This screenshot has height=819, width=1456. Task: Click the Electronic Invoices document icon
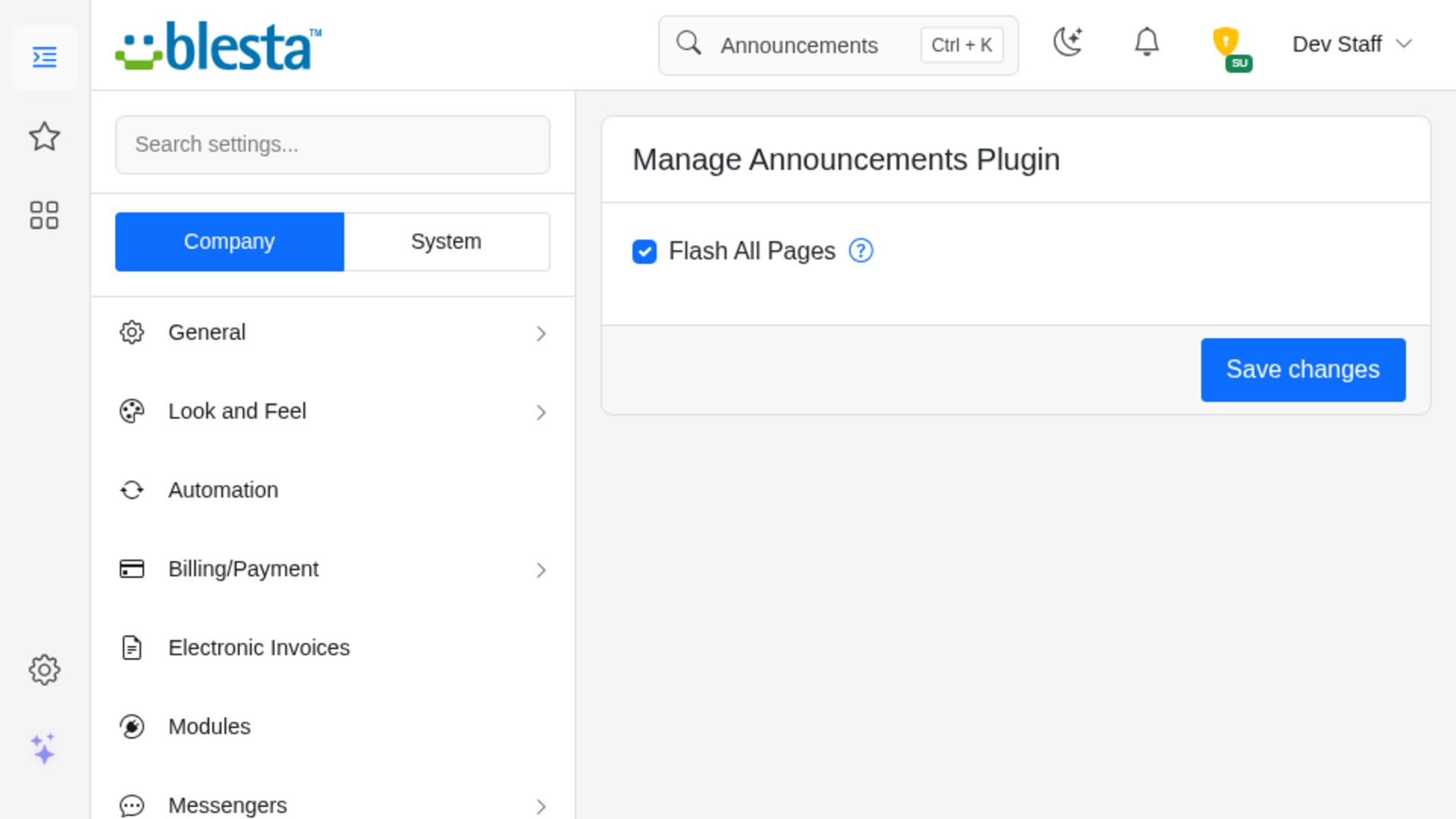132,648
